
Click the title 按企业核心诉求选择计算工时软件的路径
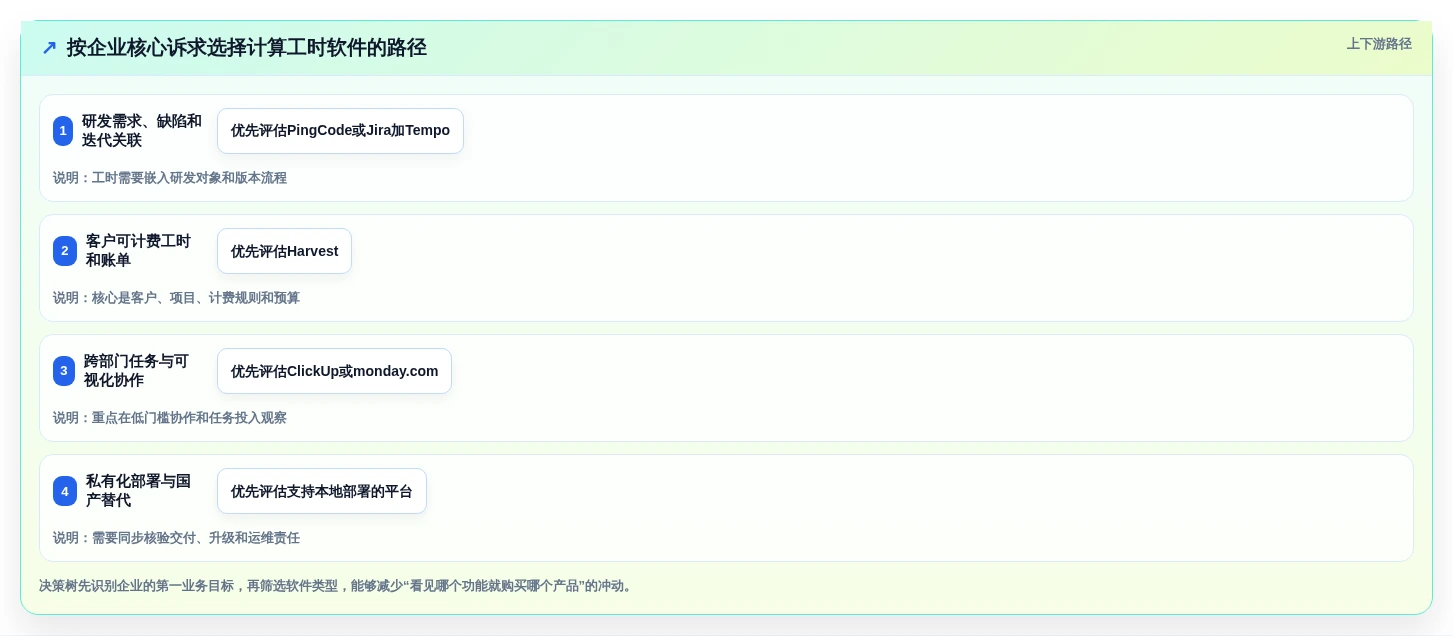pyautogui.click(x=247, y=47)
